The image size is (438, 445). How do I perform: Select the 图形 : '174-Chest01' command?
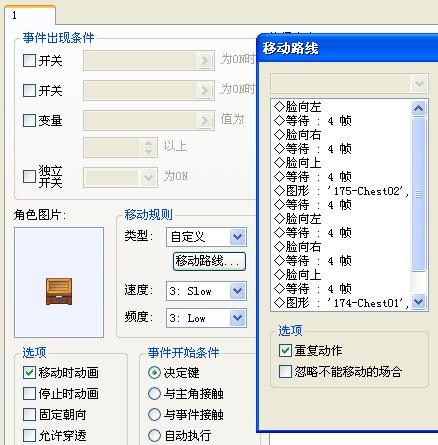pos(341,303)
